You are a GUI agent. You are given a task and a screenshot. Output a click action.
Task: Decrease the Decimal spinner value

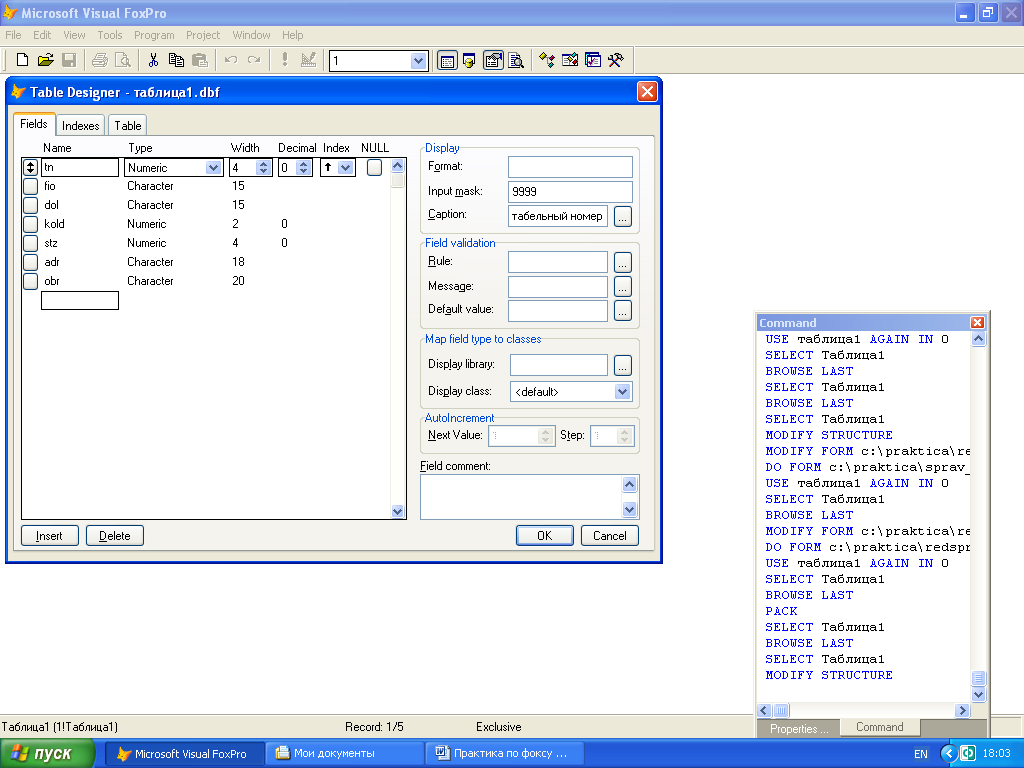[x=303, y=171]
